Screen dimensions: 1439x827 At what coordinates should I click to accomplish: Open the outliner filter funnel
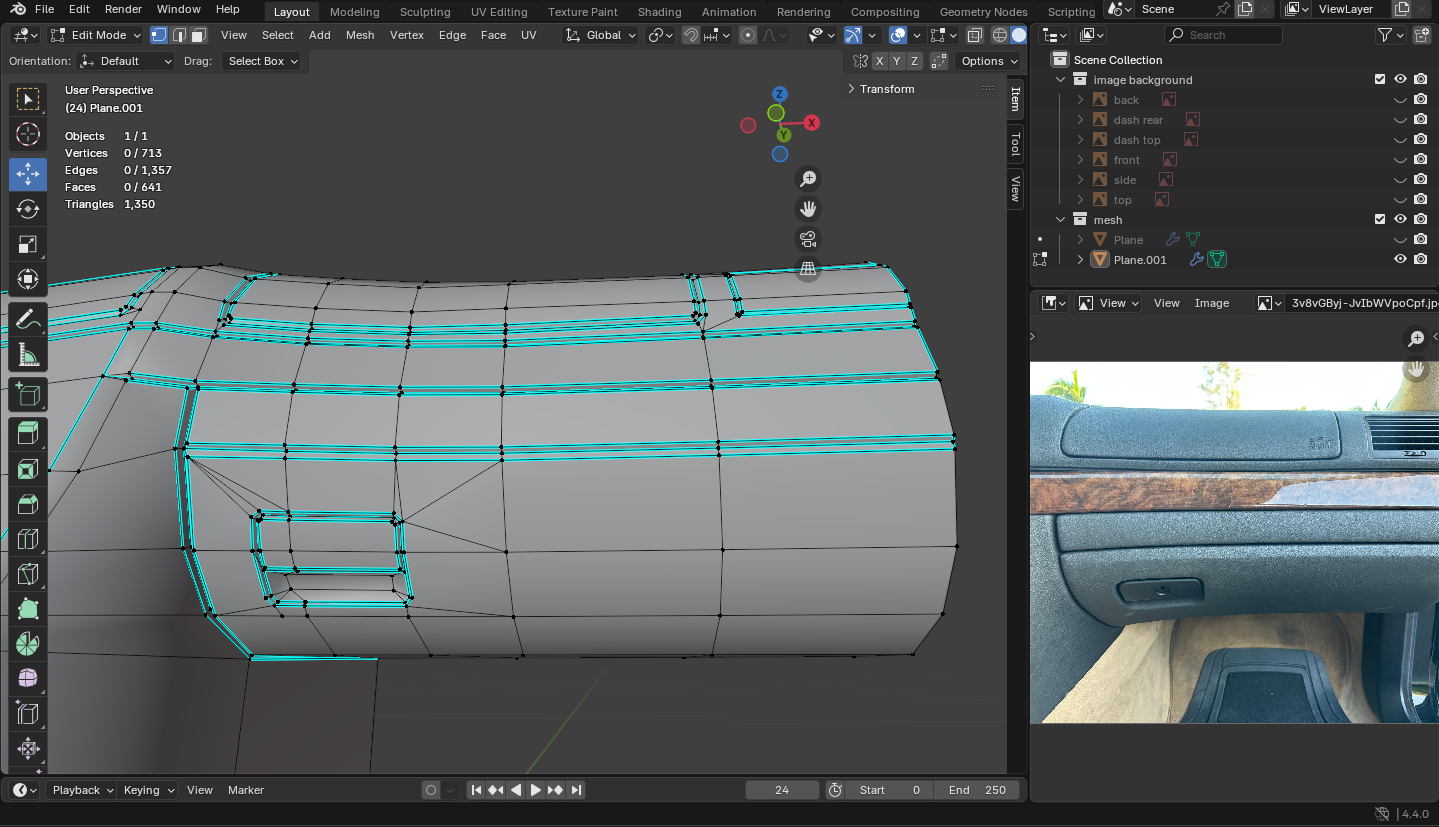1385,35
